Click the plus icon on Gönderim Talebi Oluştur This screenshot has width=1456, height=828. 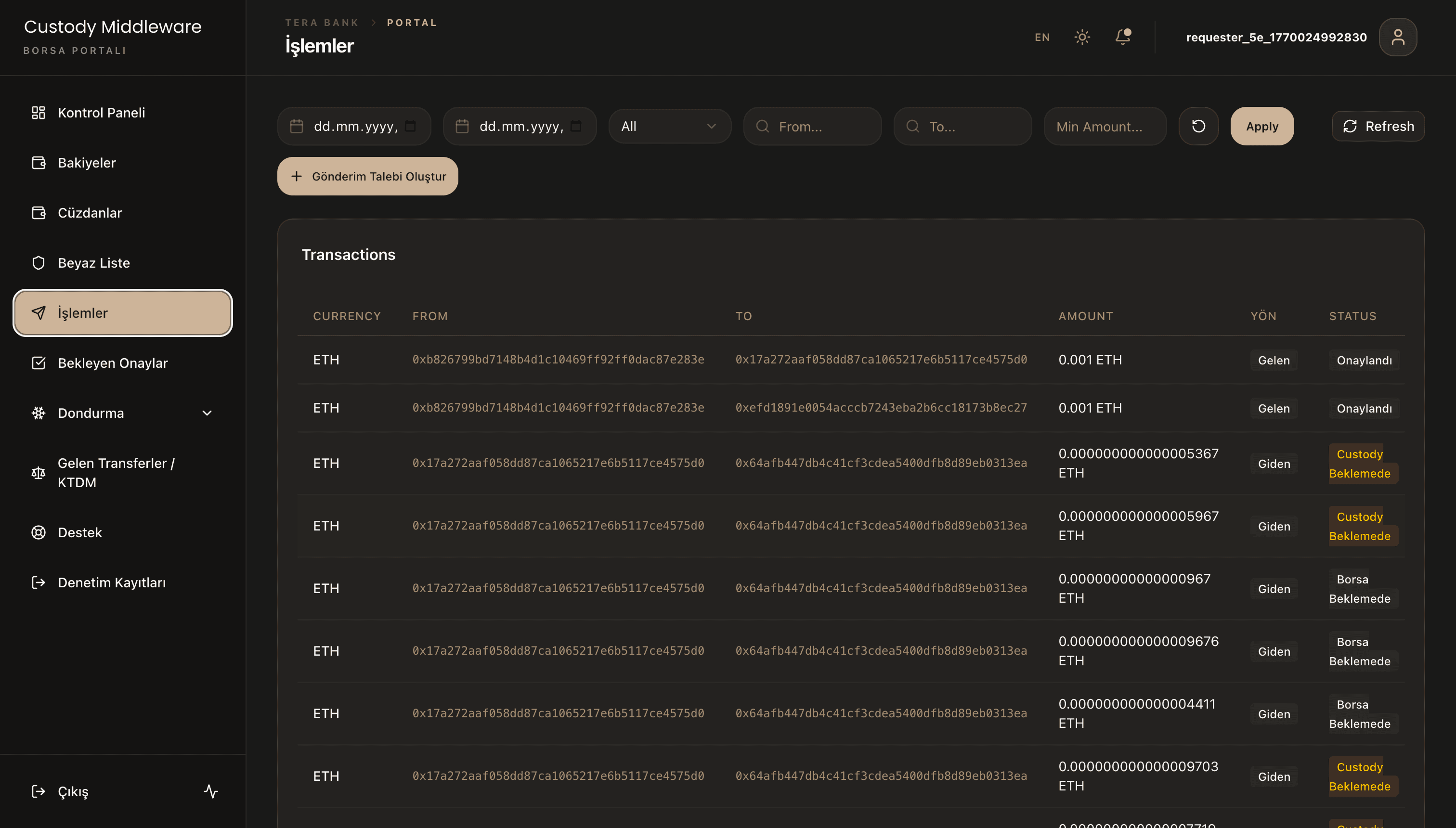coord(296,176)
